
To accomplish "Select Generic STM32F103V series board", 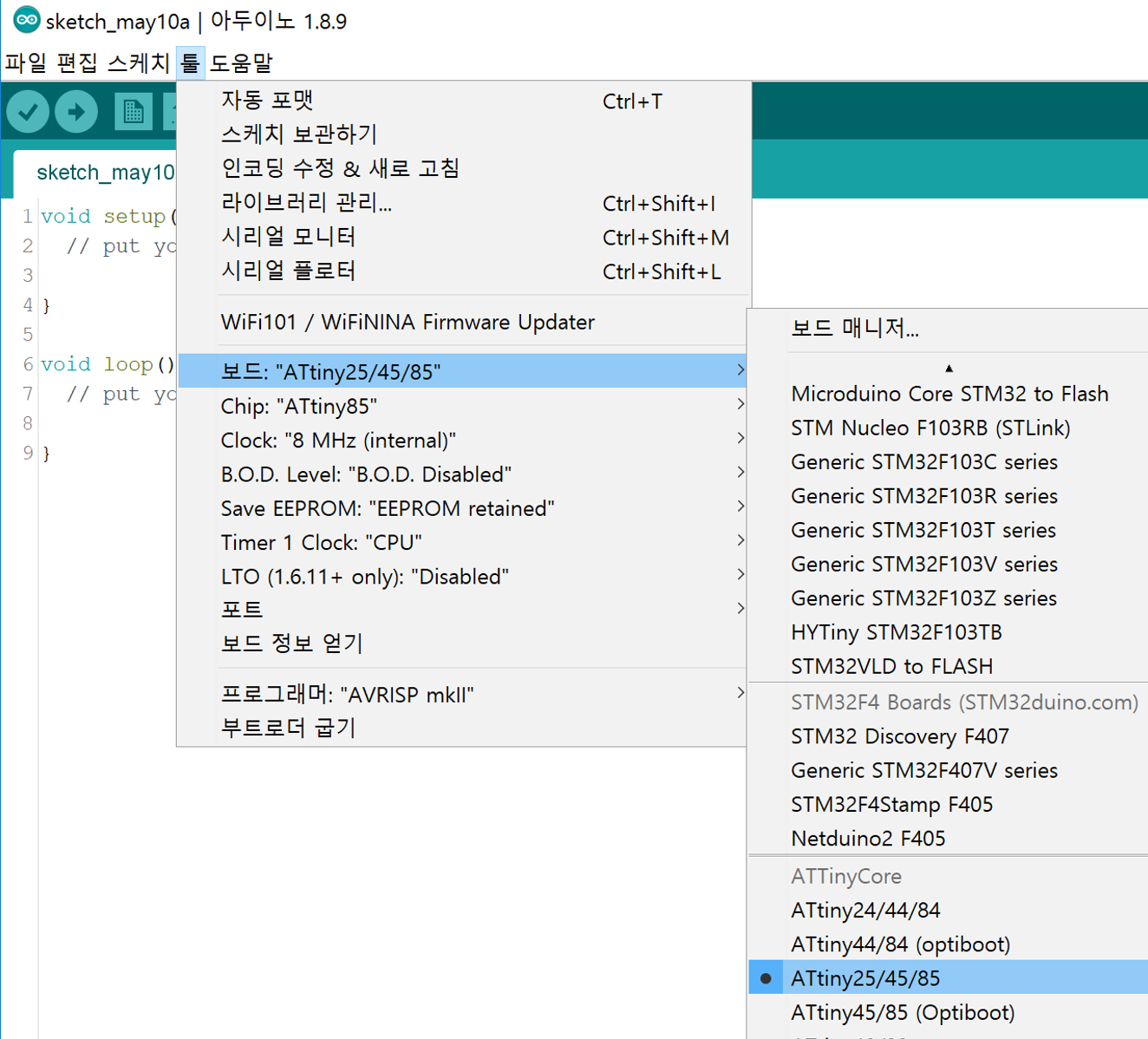I will 948,564.
